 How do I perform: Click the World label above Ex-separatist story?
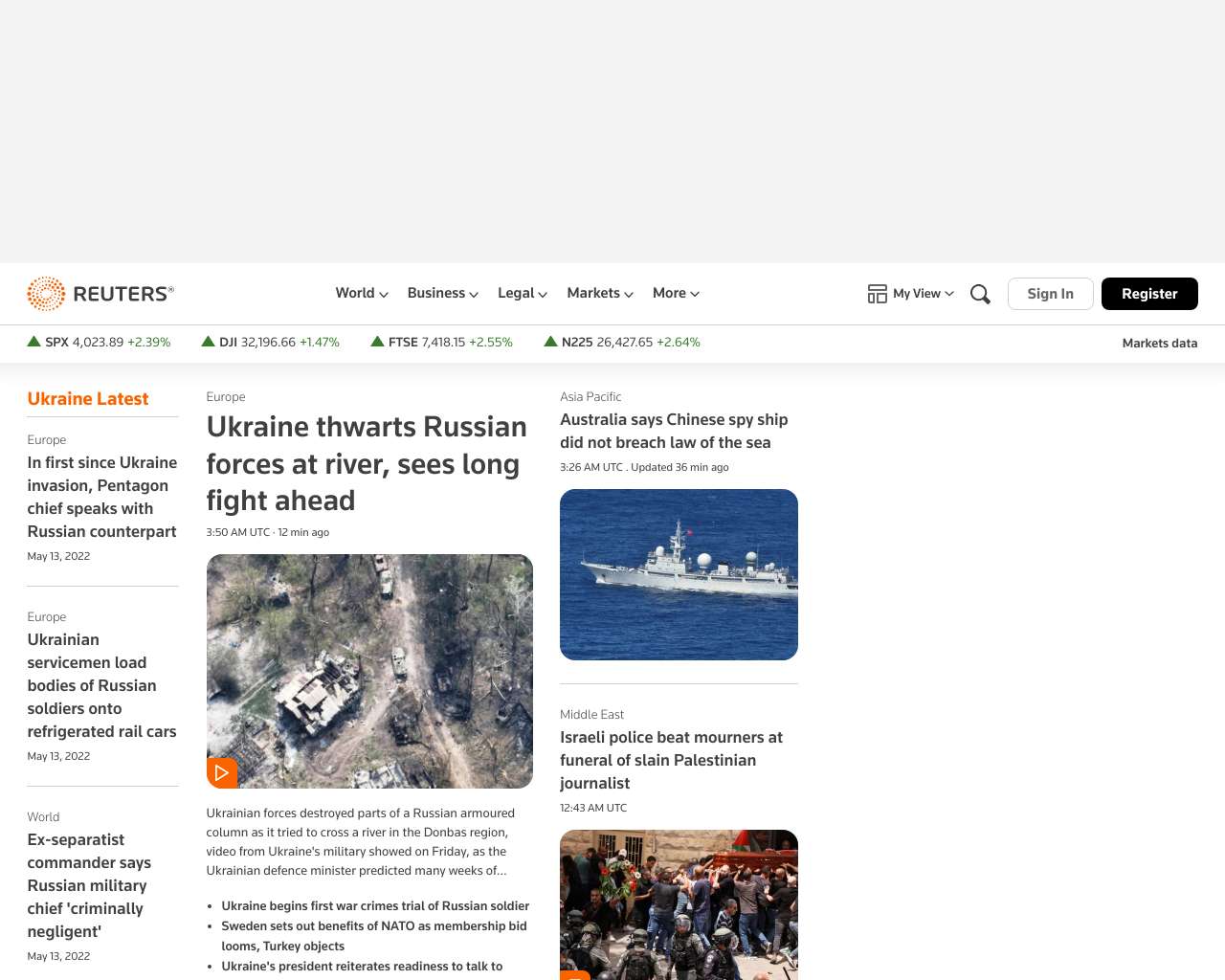[43, 816]
